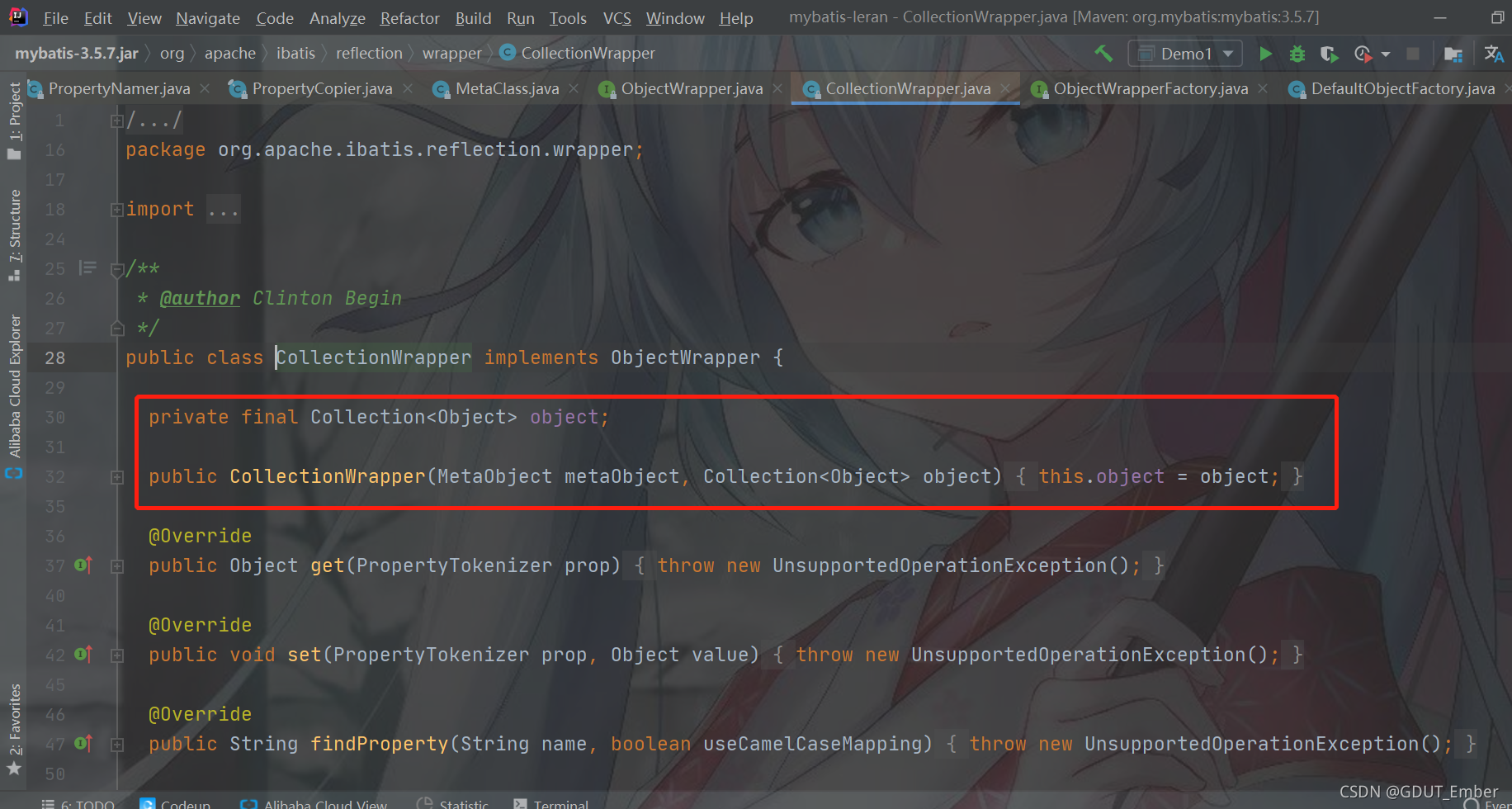This screenshot has height=809, width=1512.
Task: Open the Terminal tool window
Action: pyautogui.click(x=551, y=804)
